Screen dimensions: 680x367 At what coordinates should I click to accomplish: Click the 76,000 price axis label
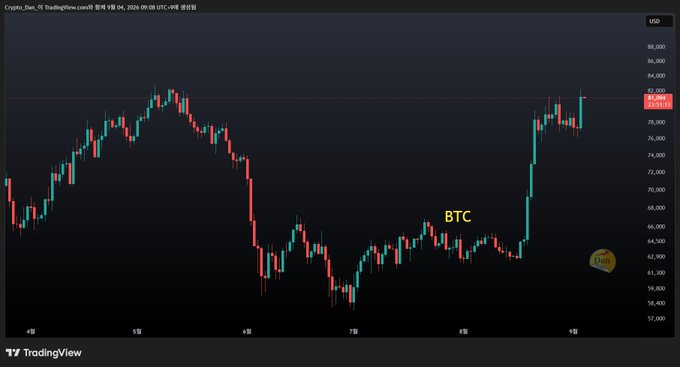(656, 138)
